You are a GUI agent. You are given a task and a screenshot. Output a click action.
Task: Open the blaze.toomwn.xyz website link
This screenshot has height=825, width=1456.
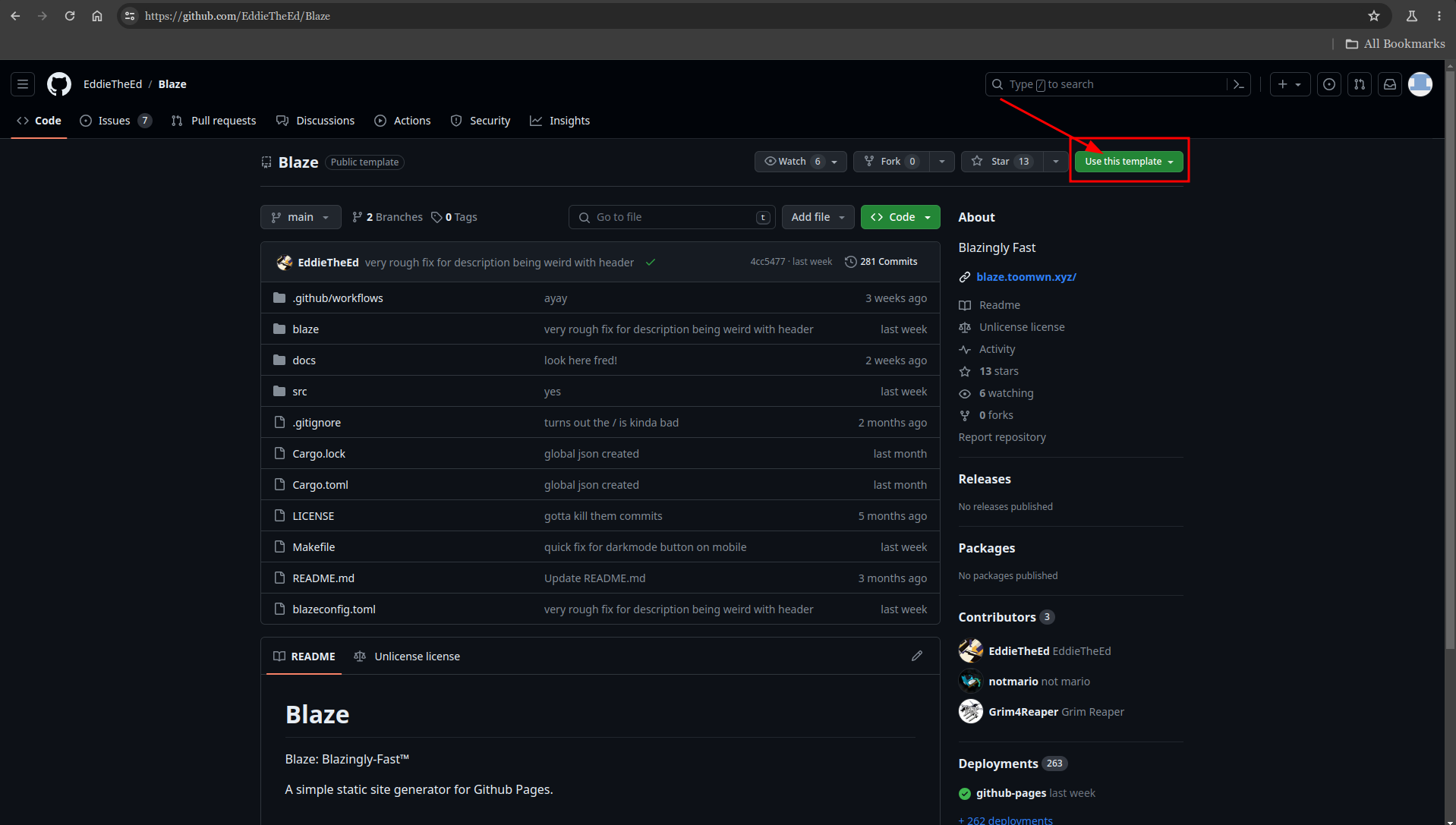1026,277
